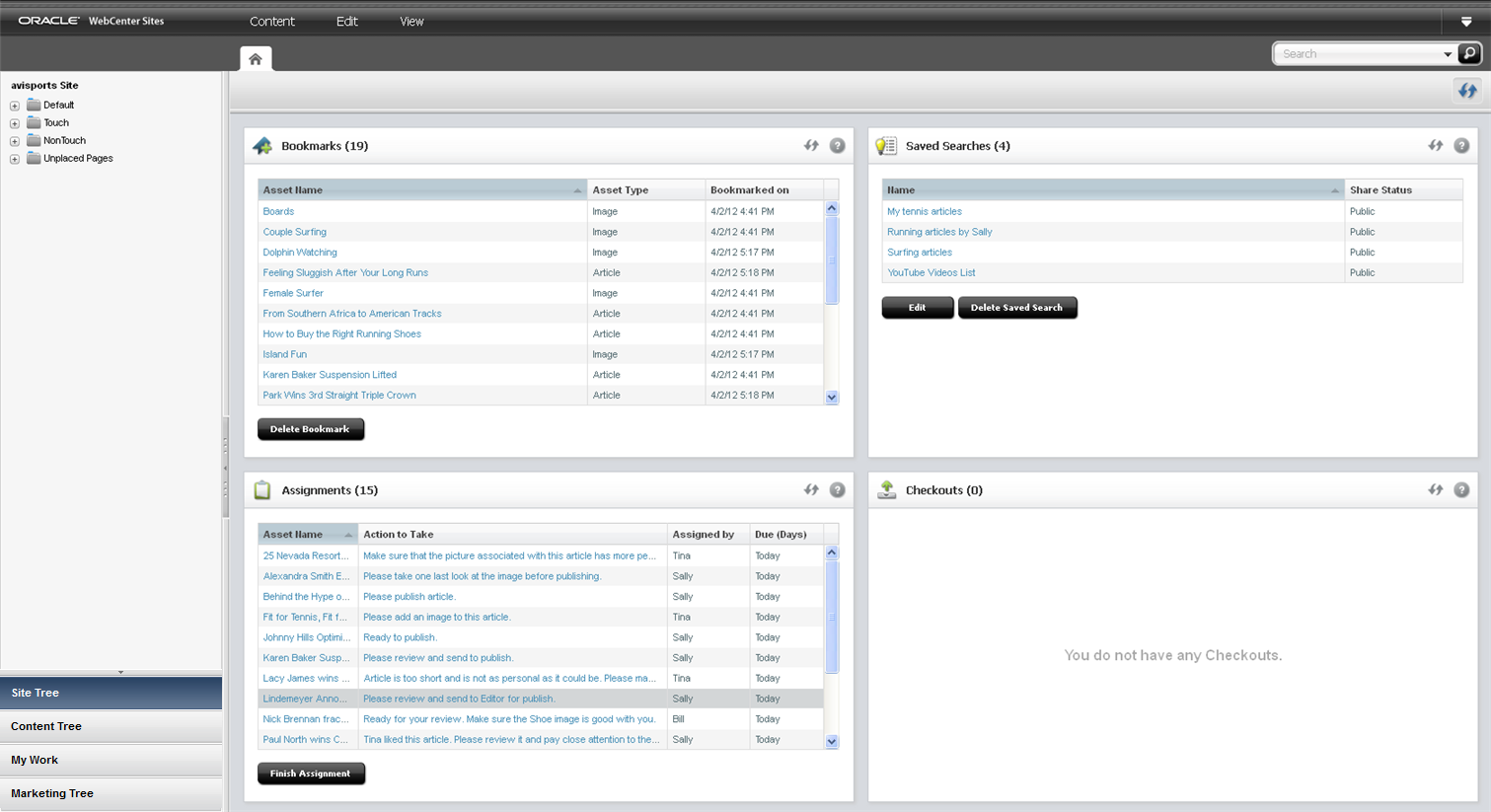1491x812 pixels.
Task: Open the YouTube Videos List saved search
Action: click(932, 272)
